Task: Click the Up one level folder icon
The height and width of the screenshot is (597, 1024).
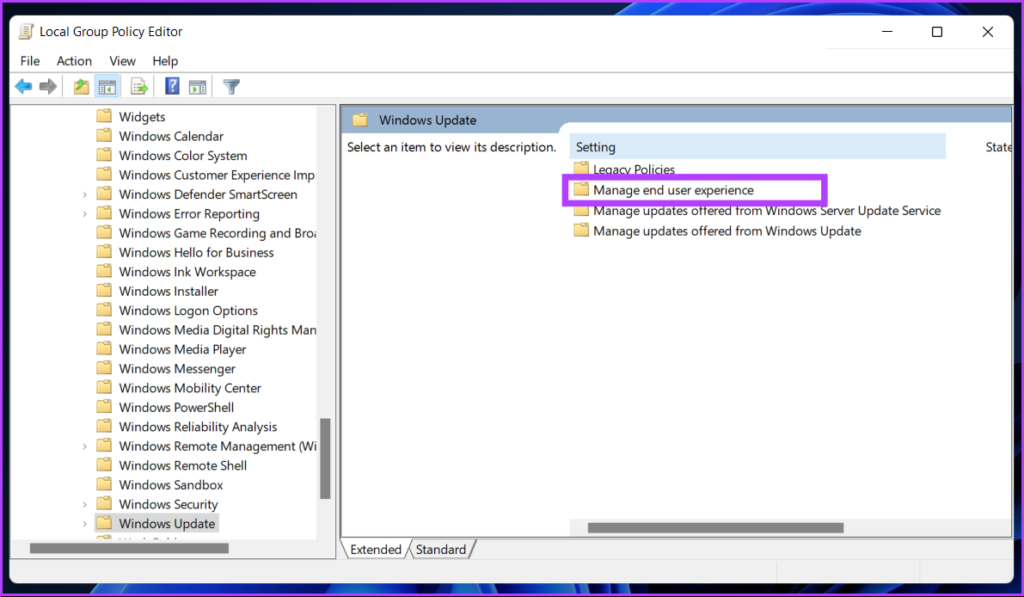Action: [82, 87]
